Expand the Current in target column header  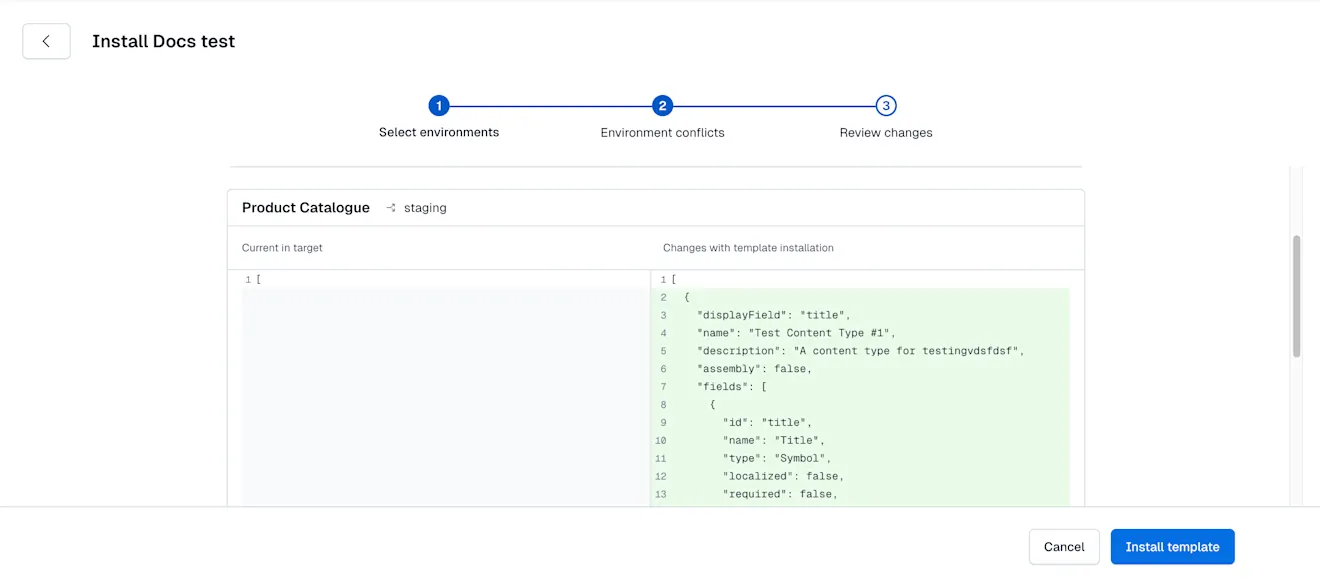coord(281,247)
